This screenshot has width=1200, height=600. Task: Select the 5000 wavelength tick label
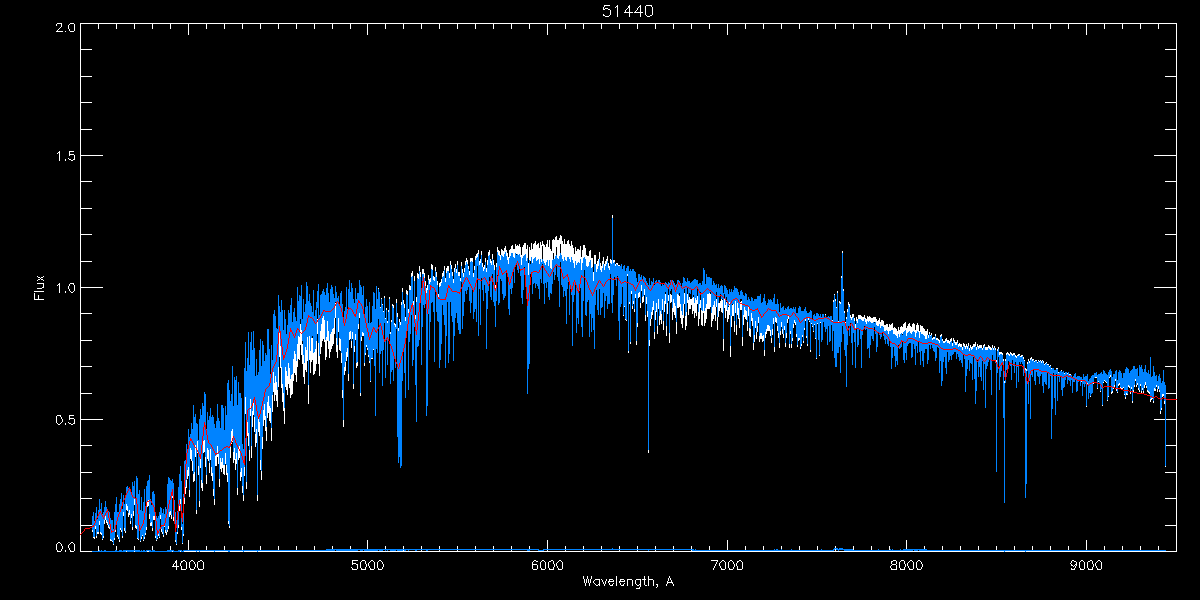point(367,565)
